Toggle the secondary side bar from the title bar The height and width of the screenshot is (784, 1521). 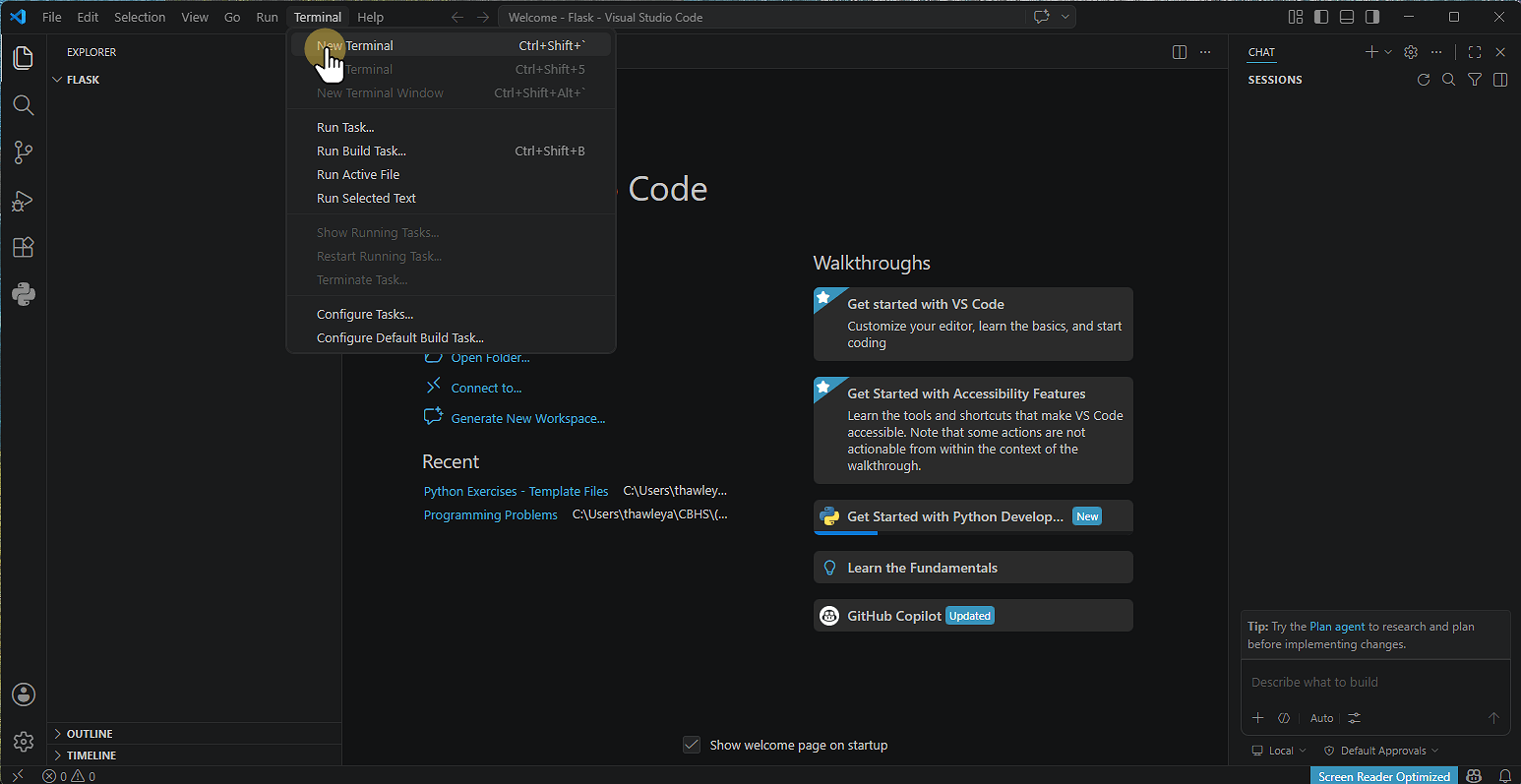(1371, 17)
